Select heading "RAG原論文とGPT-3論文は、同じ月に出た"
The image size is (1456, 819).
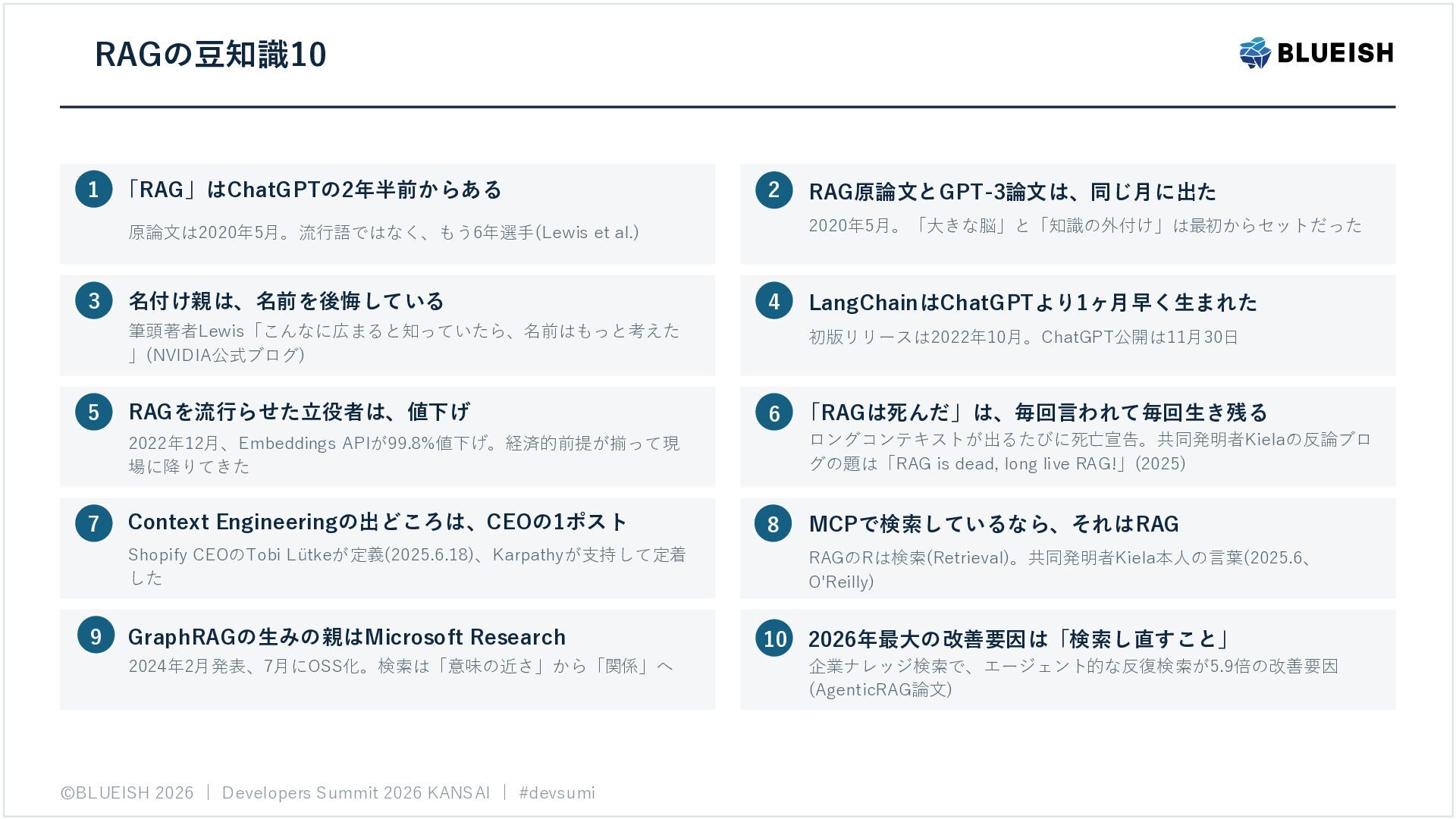click(1012, 192)
